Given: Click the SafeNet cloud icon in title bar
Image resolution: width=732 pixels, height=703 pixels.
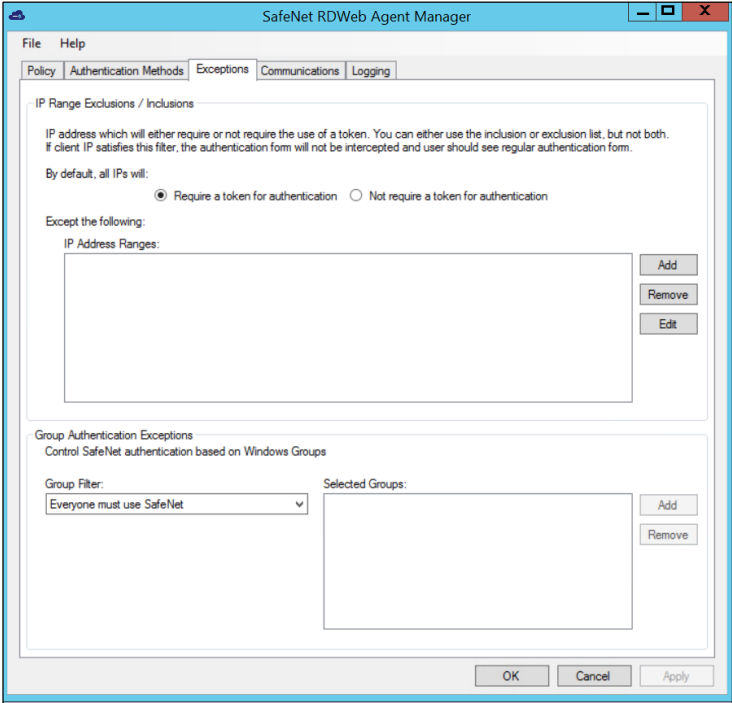Looking at the screenshot, I should 17,16.
